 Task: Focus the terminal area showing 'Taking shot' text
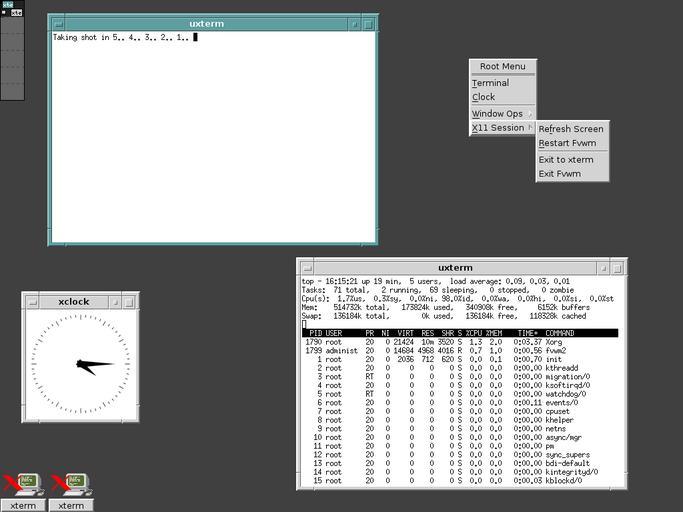pos(213,140)
